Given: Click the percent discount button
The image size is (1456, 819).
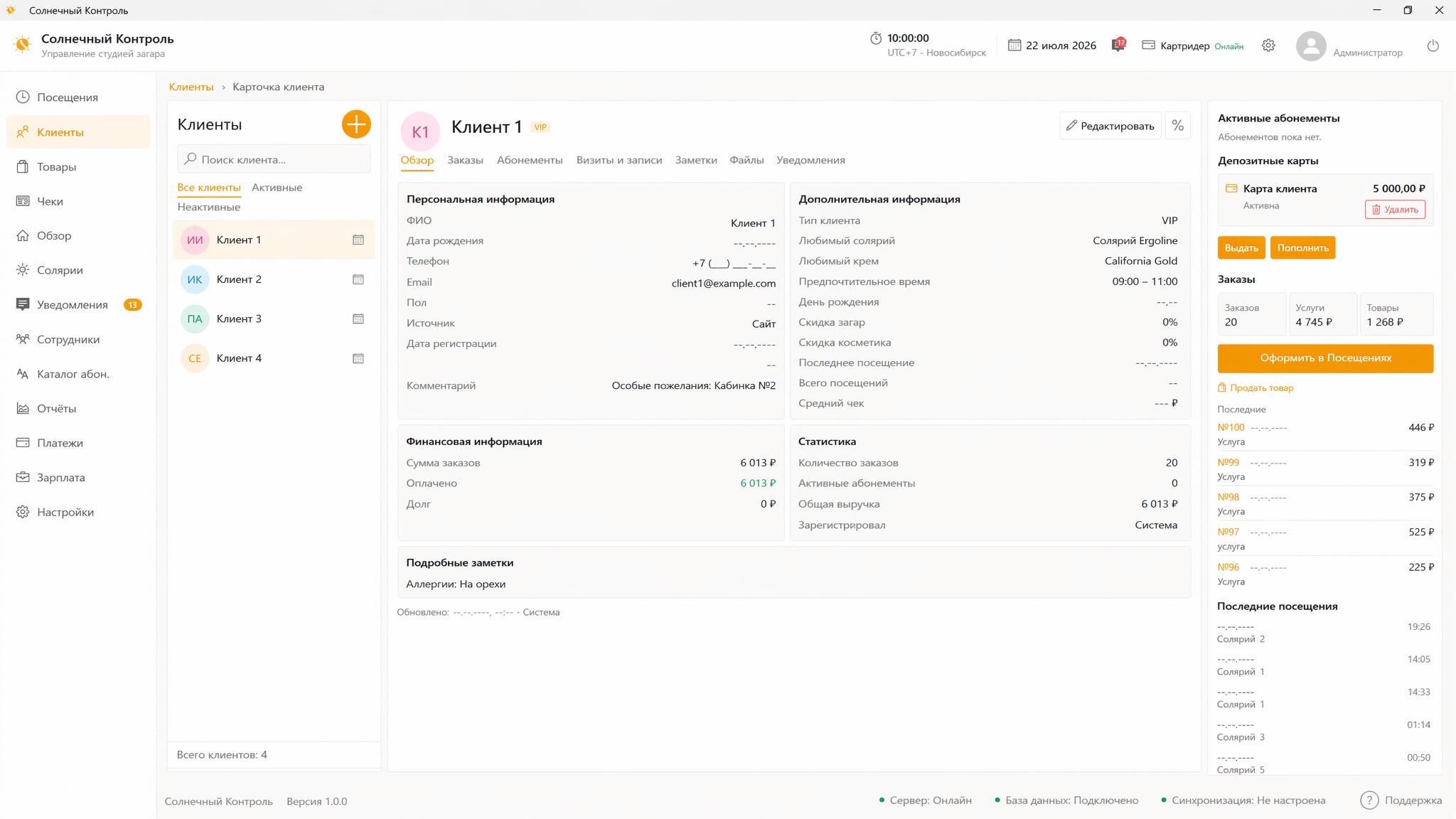Looking at the screenshot, I should (1178, 126).
